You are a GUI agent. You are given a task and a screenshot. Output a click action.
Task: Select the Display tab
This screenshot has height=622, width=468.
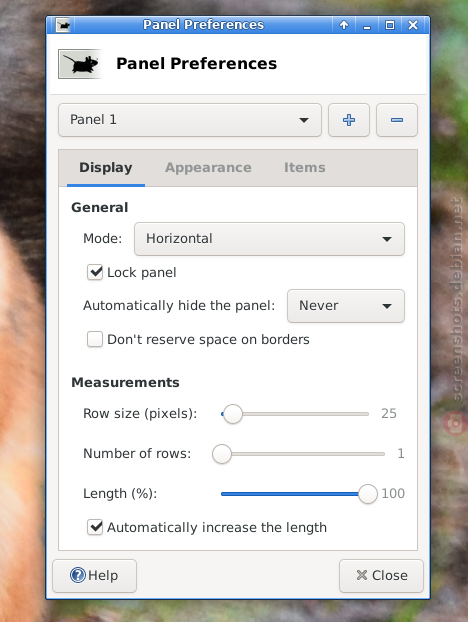pos(105,168)
